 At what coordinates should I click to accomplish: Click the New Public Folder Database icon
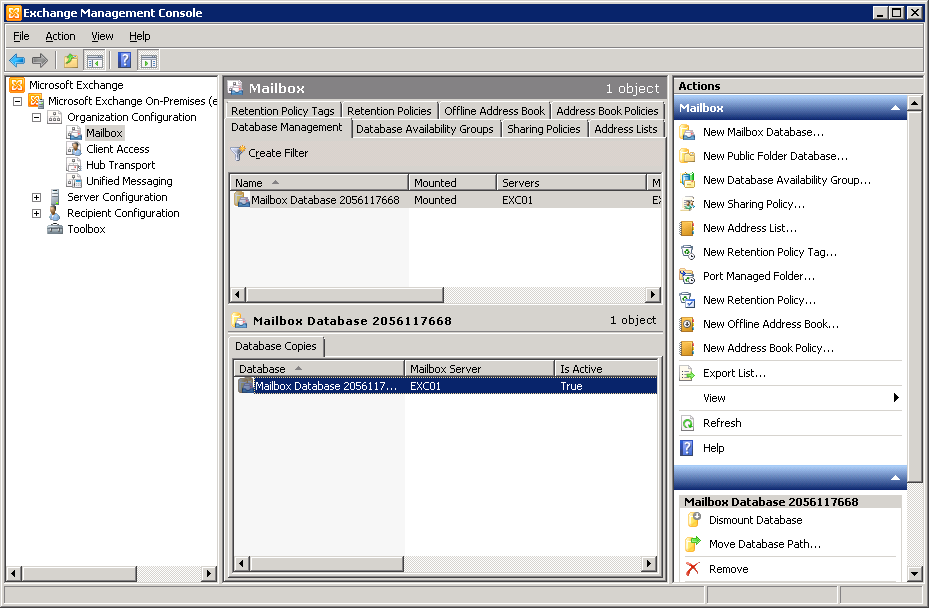(x=687, y=156)
